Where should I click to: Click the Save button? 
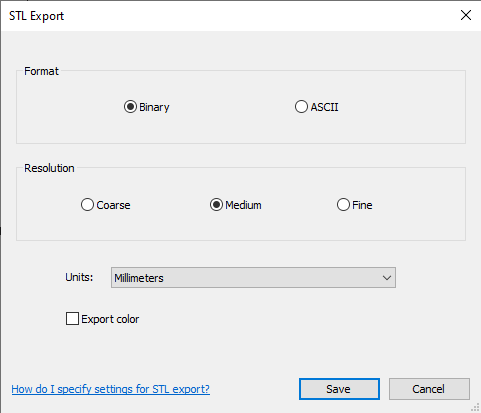339,389
